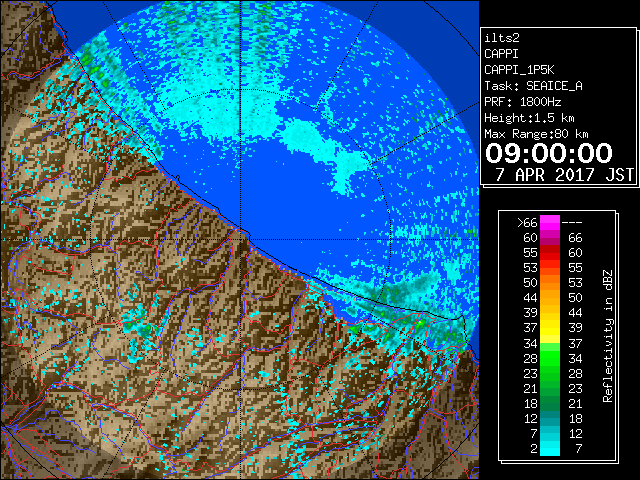Click the 'Height:1.5 km' line
The height and width of the screenshot is (480, 640).
[529, 118]
